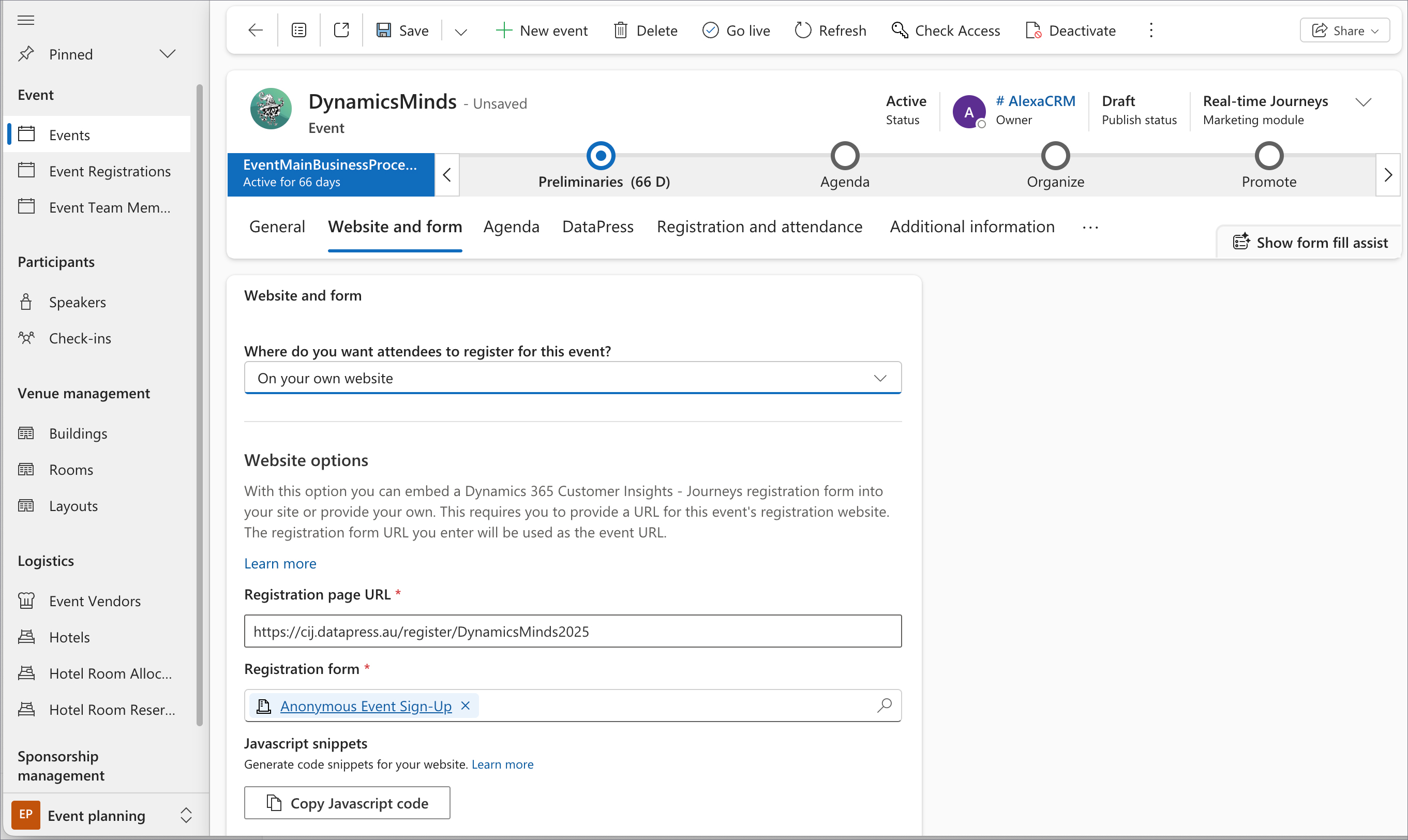The height and width of the screenshot is (840, 1408).
Task: Advance process stages with right chevron
Action: pos(1388,174)
